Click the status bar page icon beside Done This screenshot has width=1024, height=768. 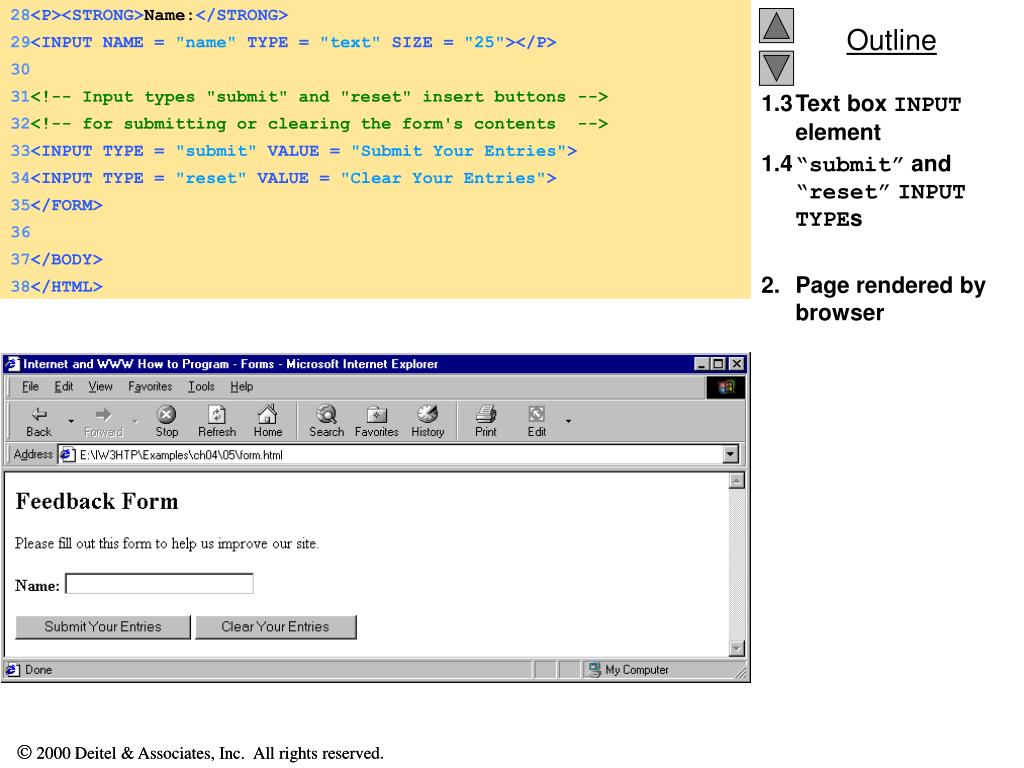(12, 669)
